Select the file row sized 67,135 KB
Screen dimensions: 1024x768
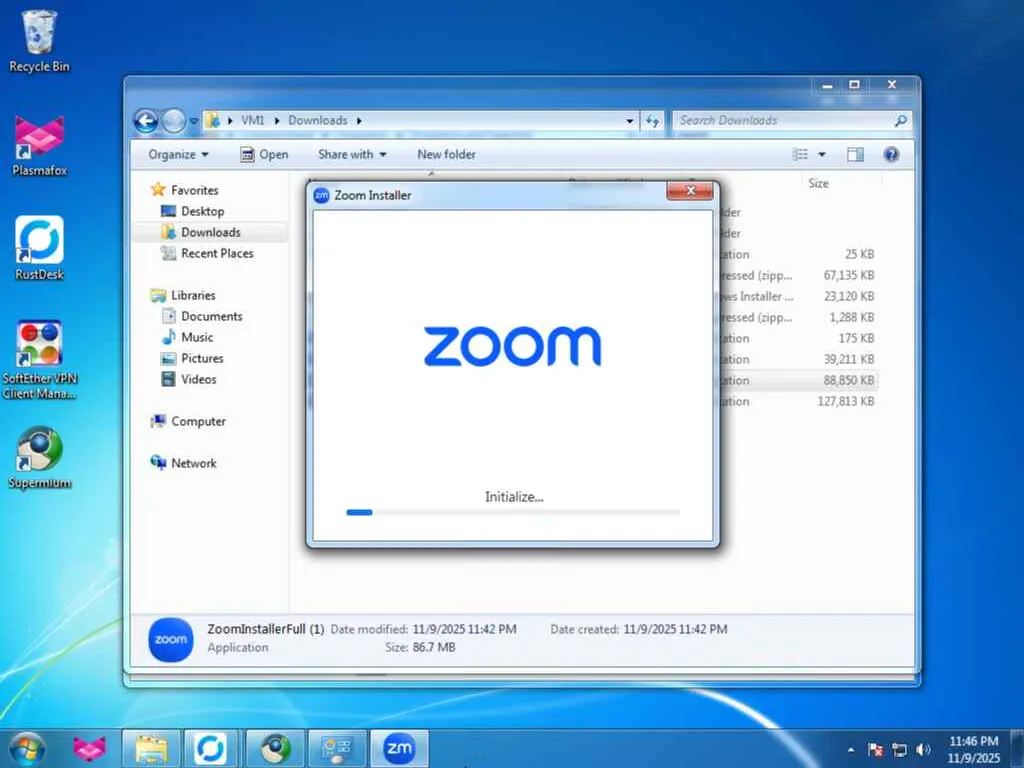coord(798,275)
